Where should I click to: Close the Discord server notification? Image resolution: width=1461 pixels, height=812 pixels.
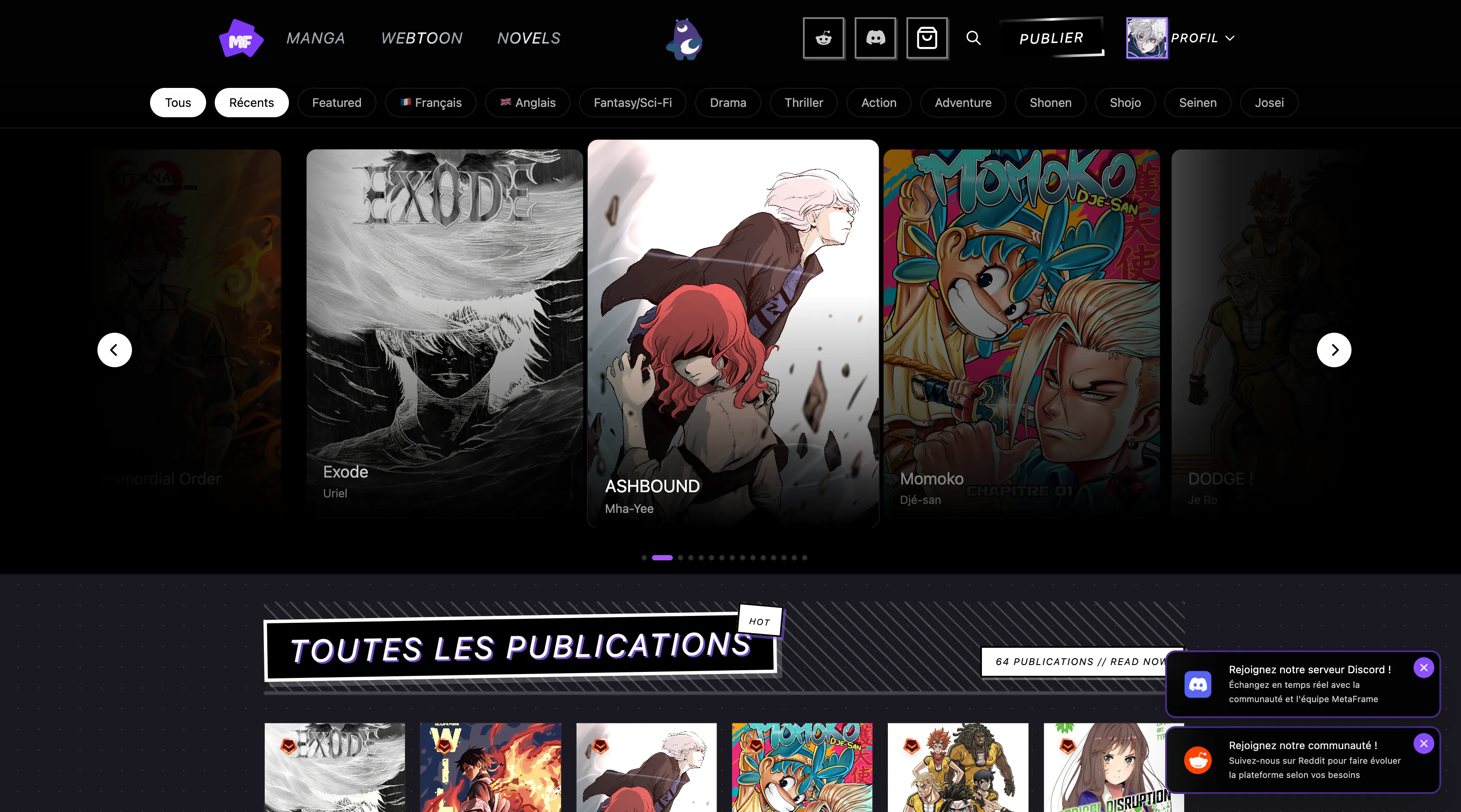pos(1423,668)
